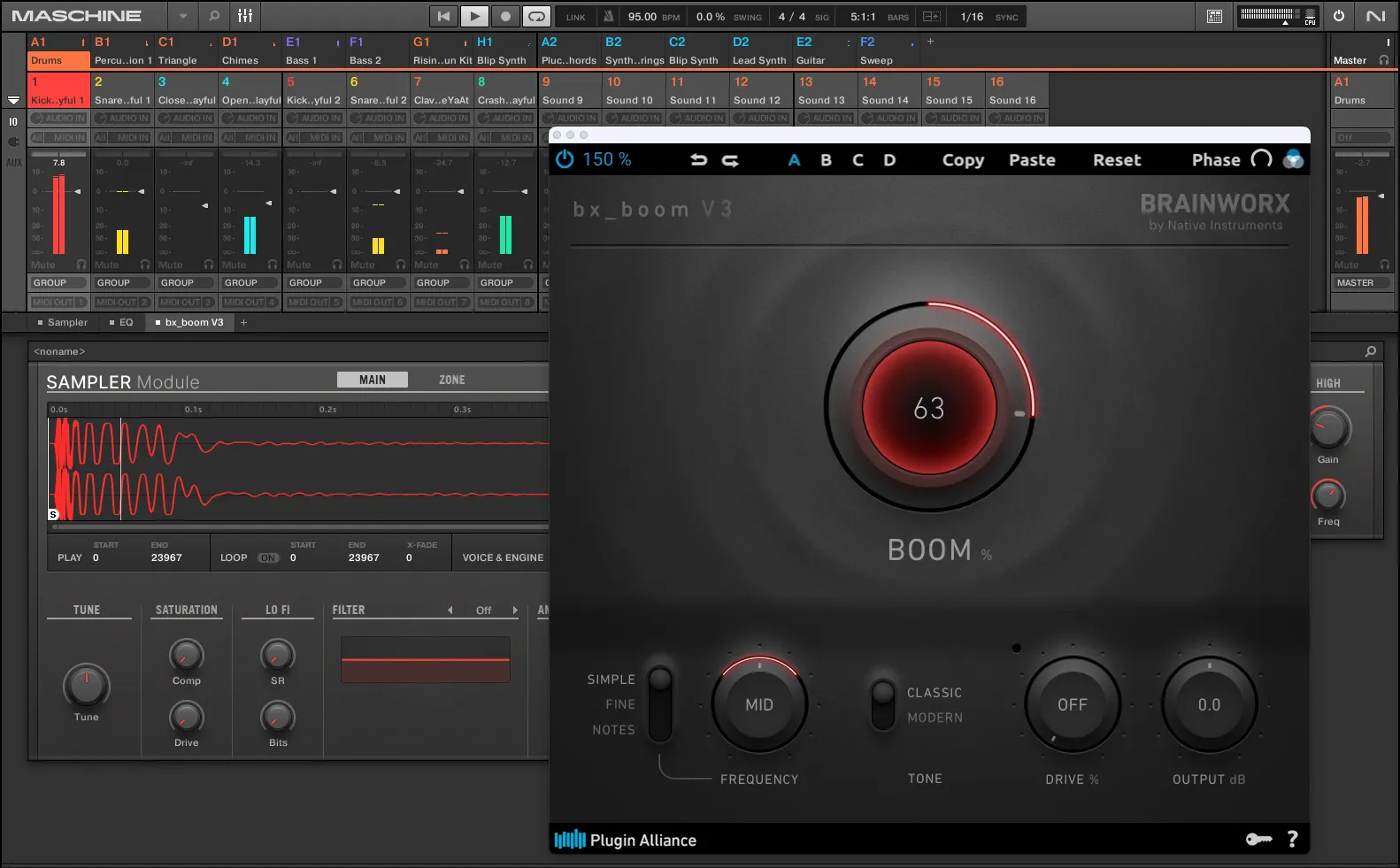This screenshot has height=868, width=1400.
Task: Collapse the mixer with the arrow icon
Action: click(13, 100)
